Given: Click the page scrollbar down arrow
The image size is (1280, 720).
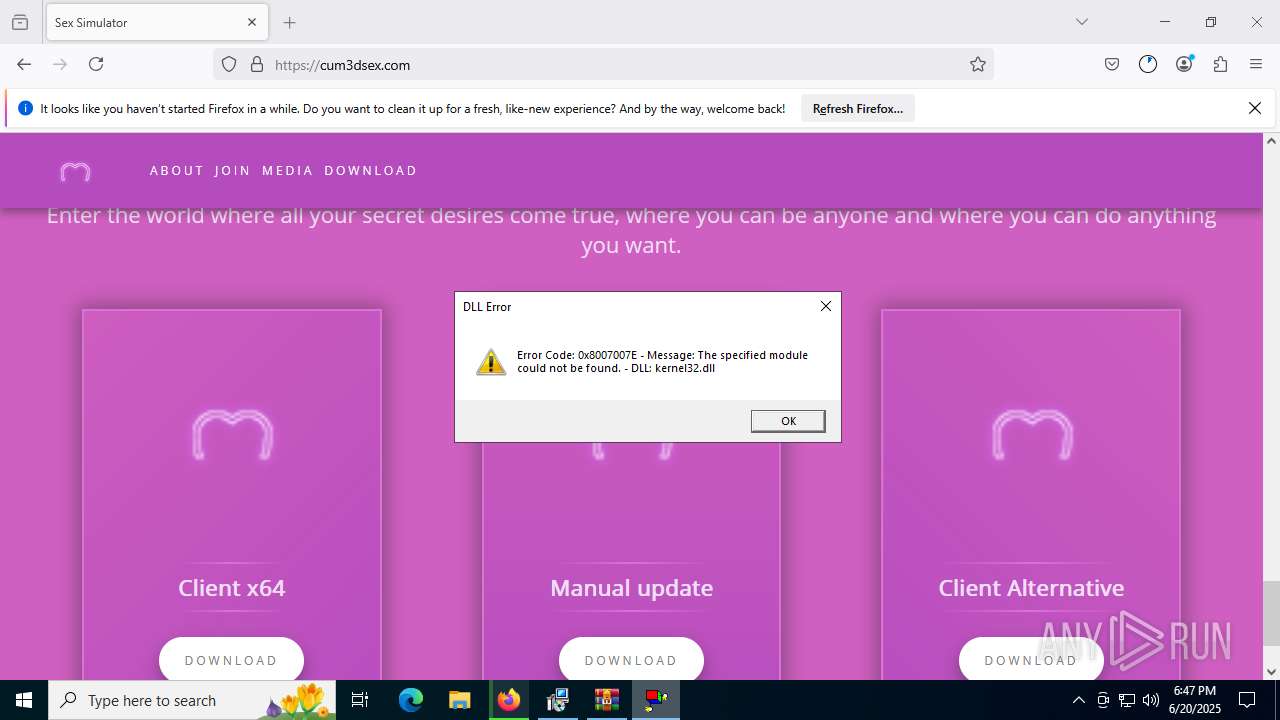Looking at the screenshot, I should 1271,672.
